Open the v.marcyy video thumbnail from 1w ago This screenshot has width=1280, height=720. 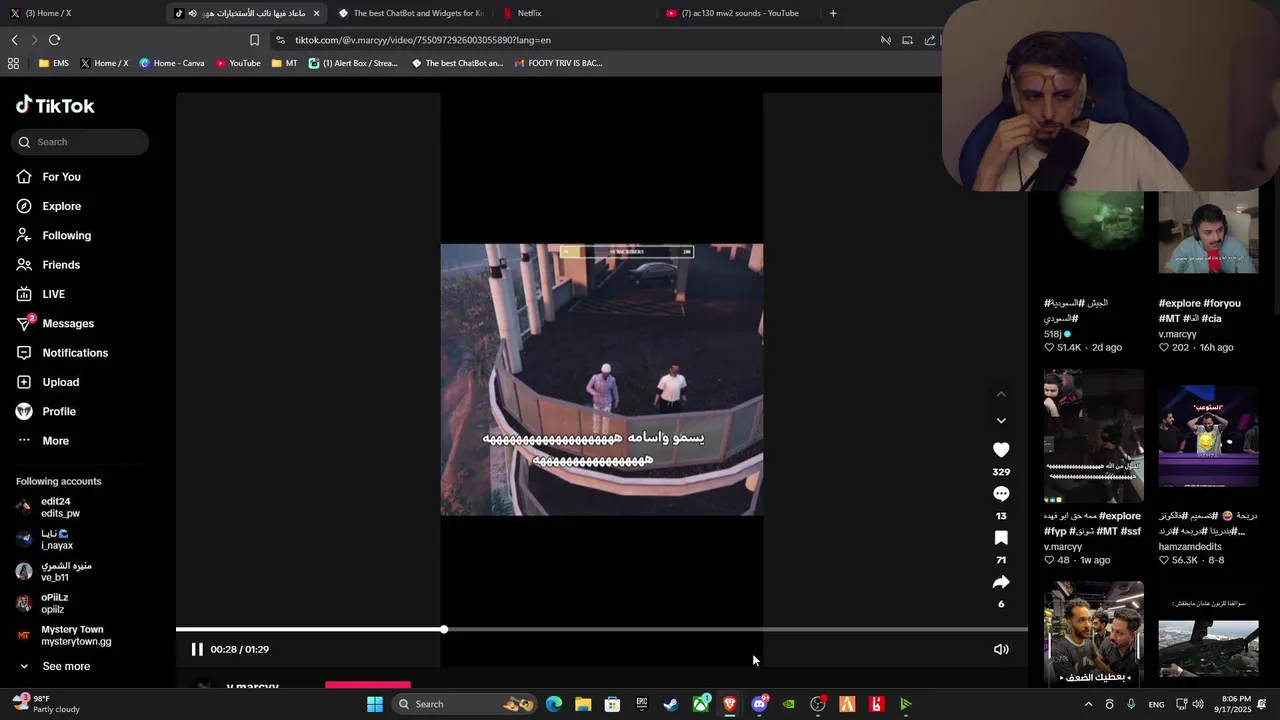1094,436
